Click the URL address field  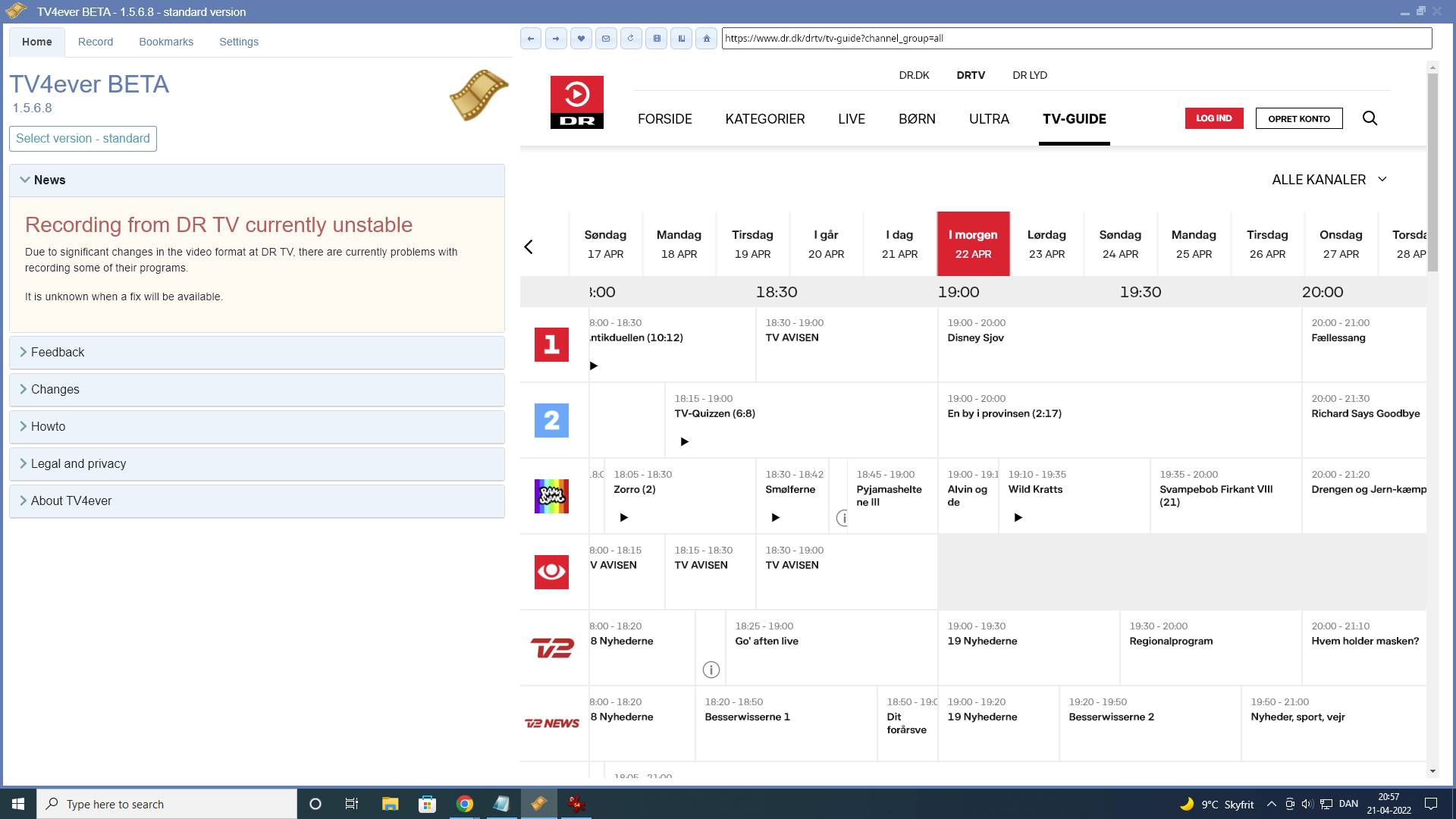[1077, 39]
